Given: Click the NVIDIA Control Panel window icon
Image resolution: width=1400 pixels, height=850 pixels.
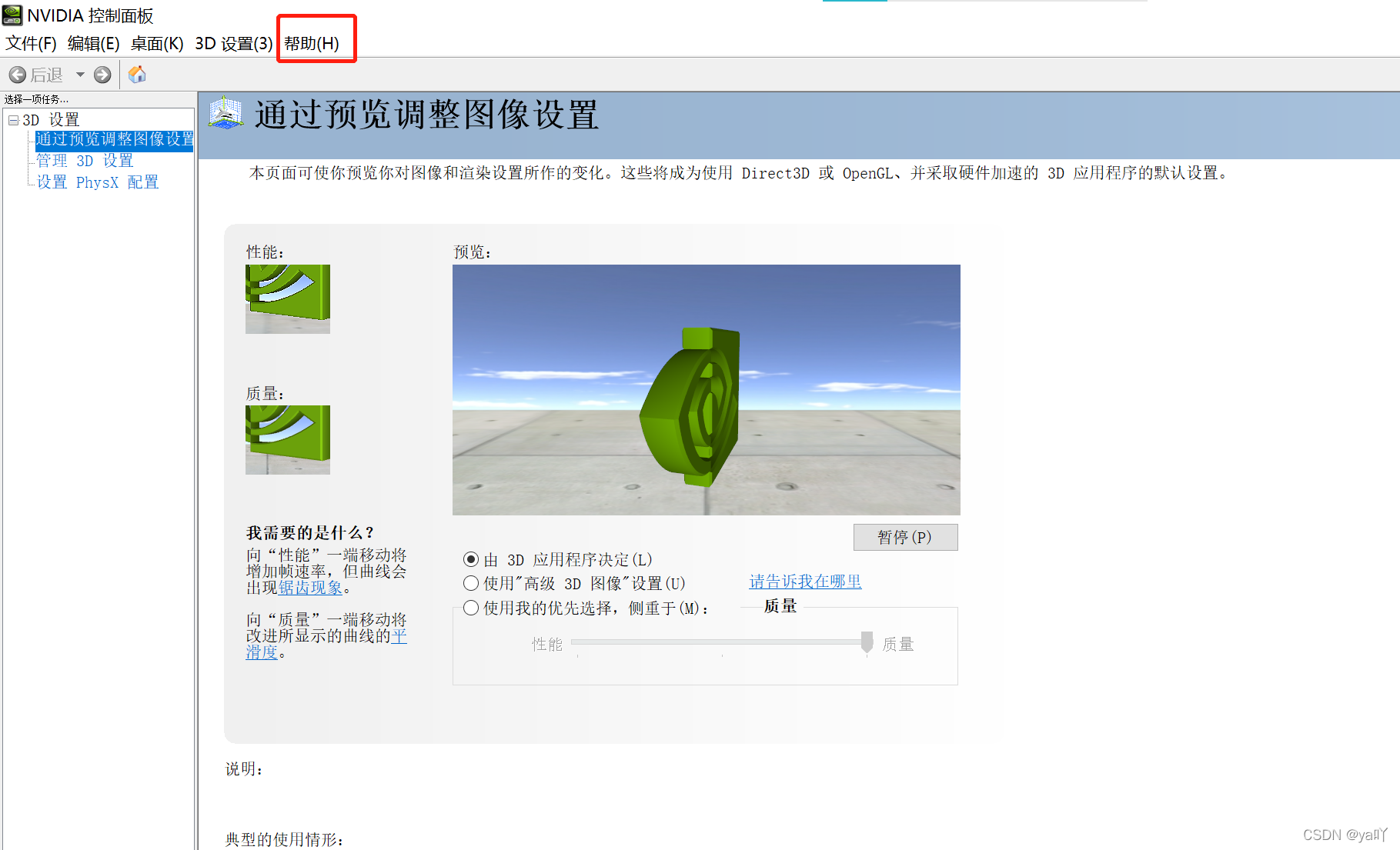Looking at the screenshot, I should pos(12,15).
